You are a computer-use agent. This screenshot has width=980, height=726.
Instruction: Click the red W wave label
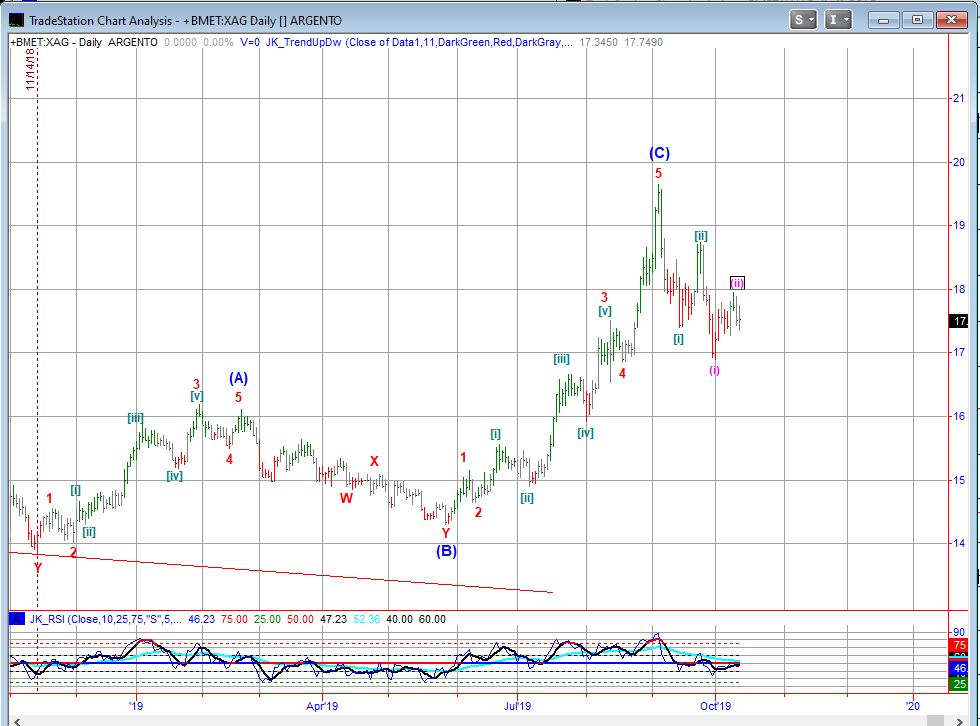(346, 498)
